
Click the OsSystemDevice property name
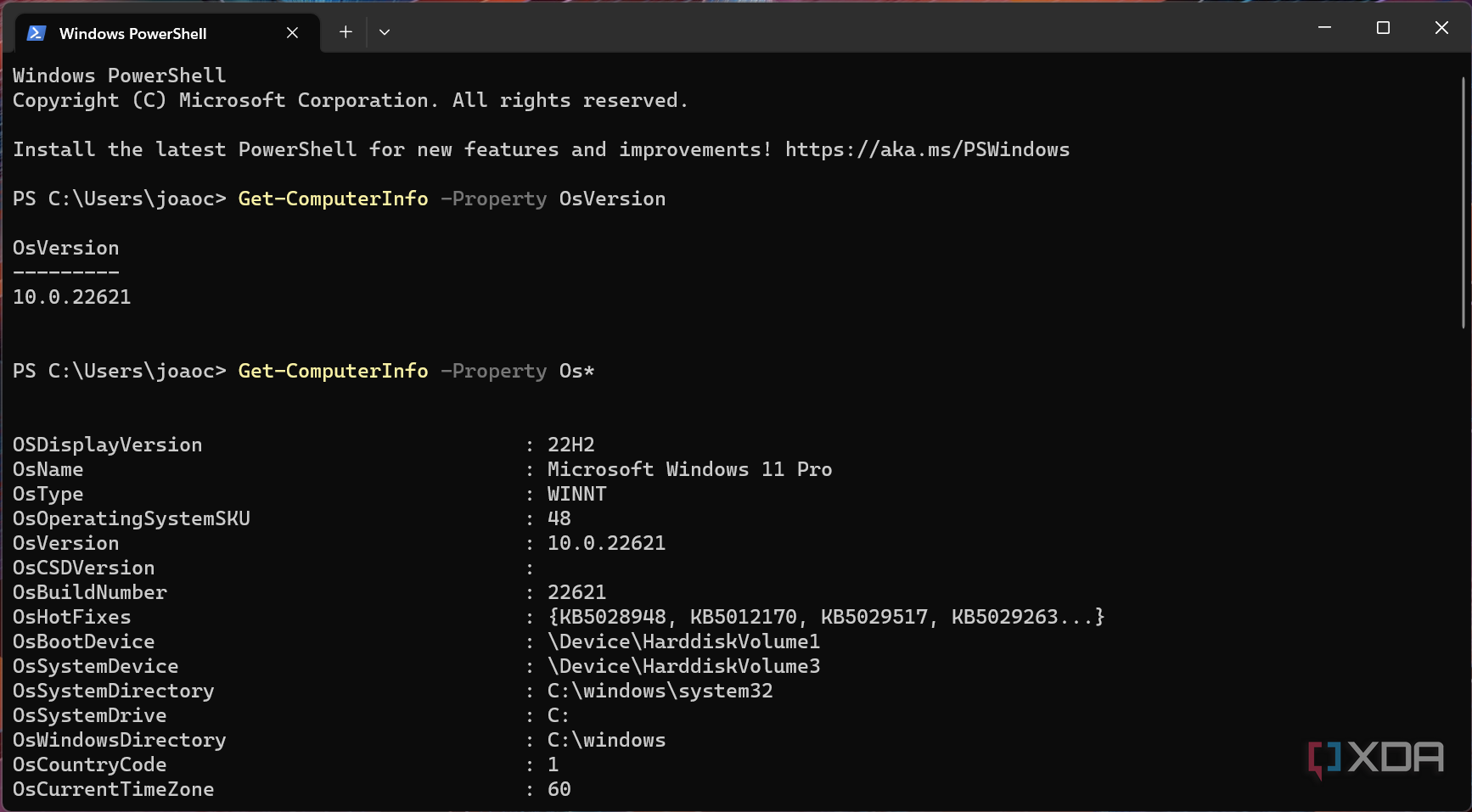96,666
